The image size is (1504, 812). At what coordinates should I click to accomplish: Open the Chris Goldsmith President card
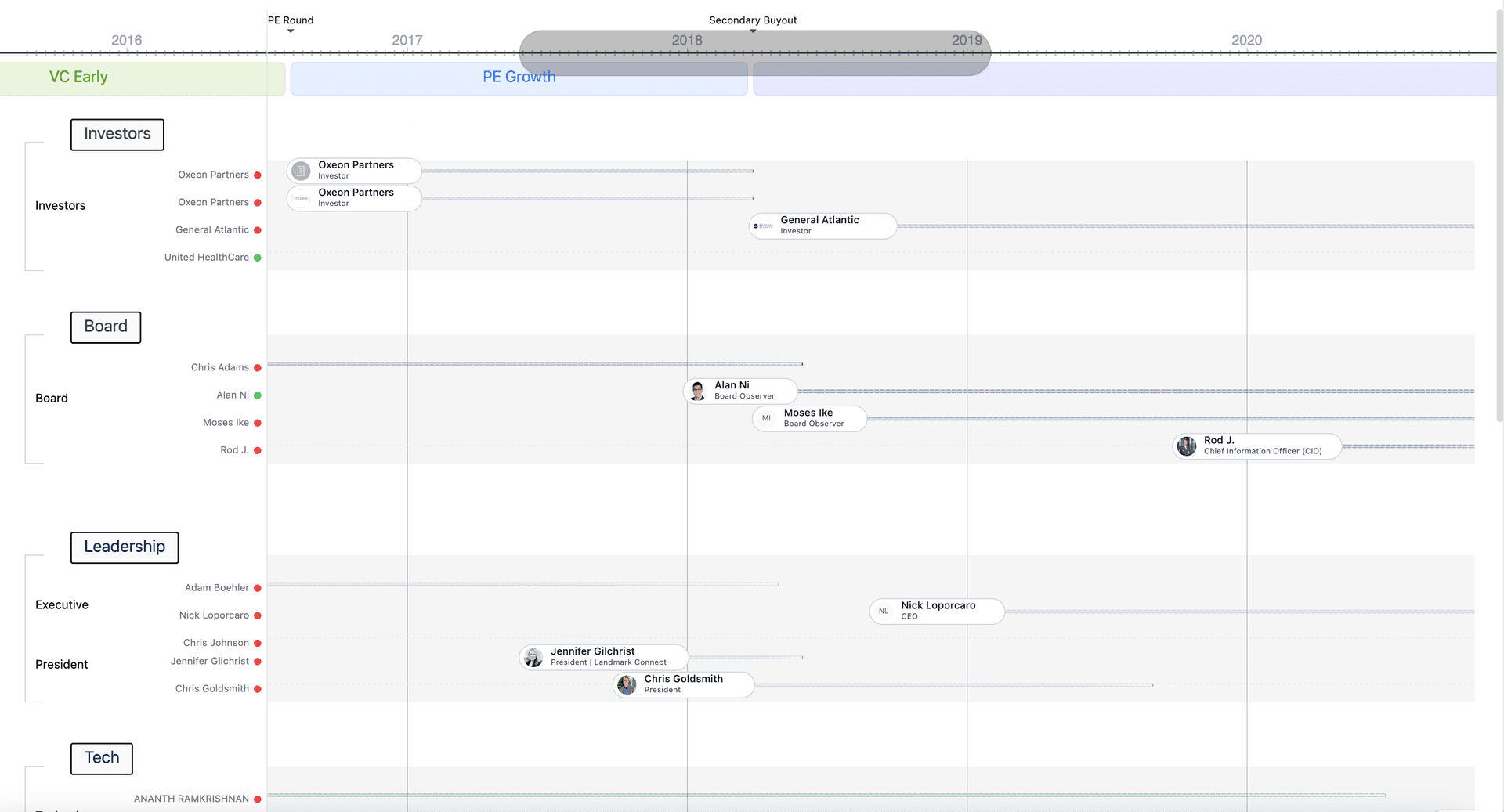[x=684, y=685]
